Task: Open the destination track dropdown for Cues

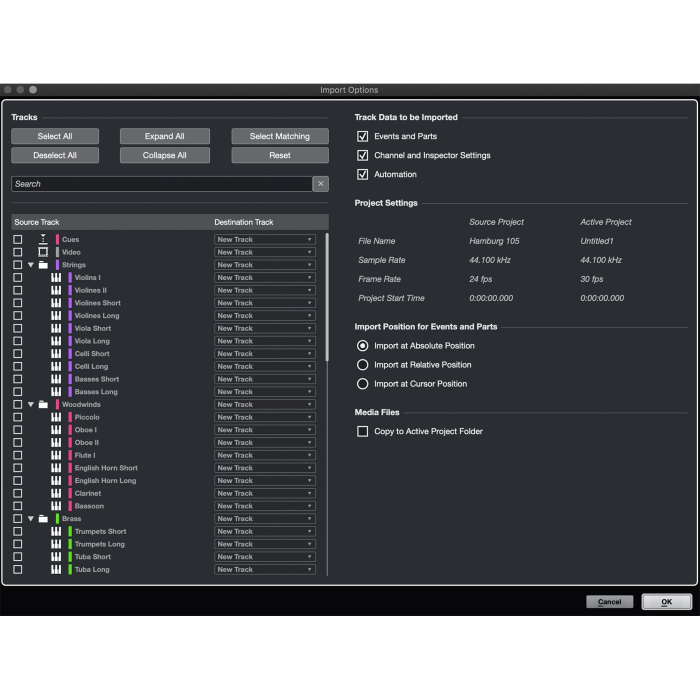Action: tap(265, 240)
